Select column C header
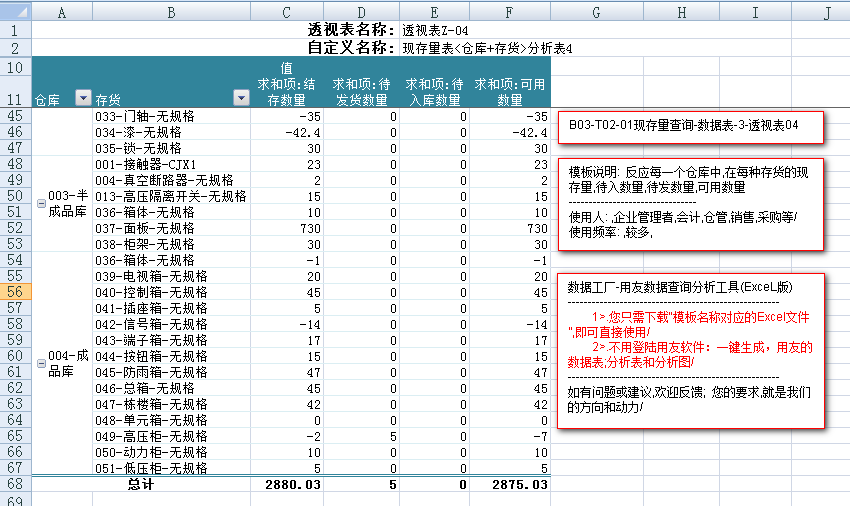The image size is (850, 506). [x=286, y=12]
